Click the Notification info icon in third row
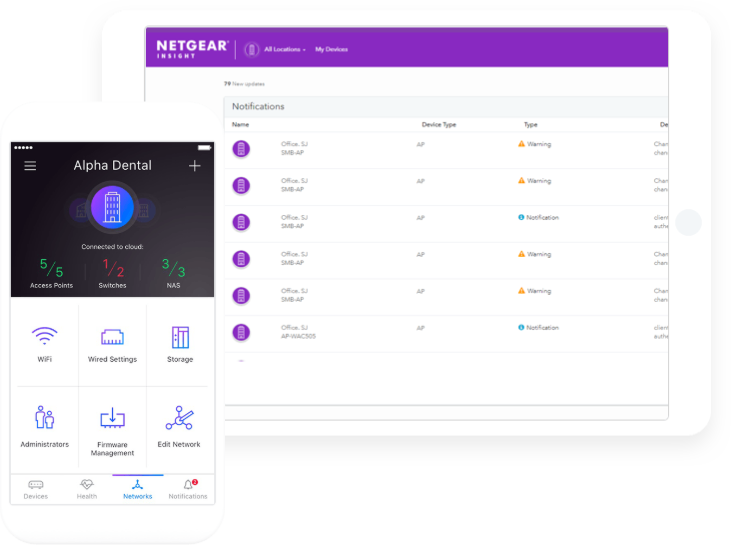The width and height of the screenshot is (731, 545). click(521, 217)
